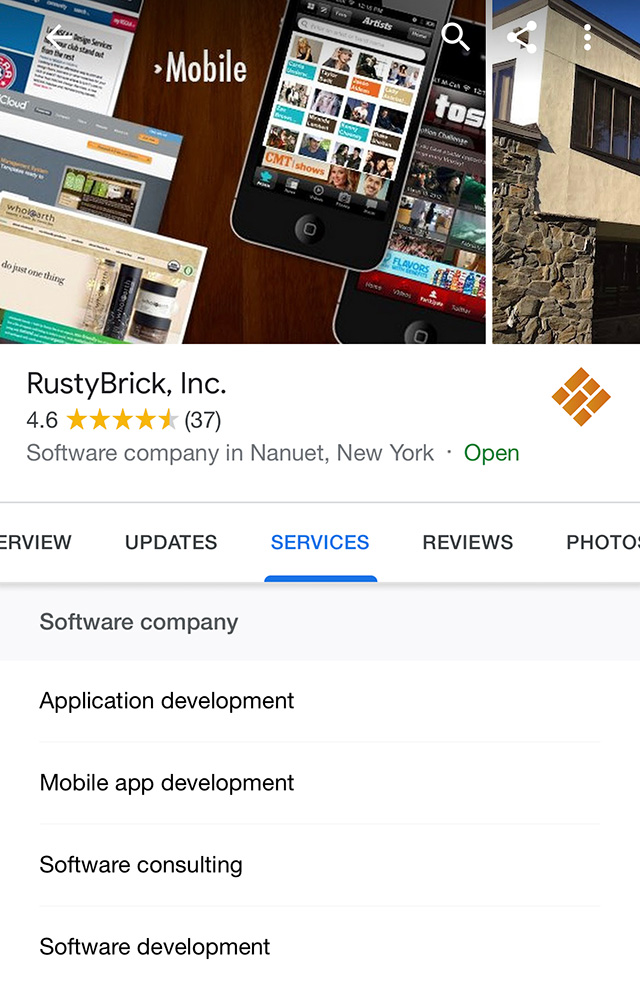The width and height of the screenshot is (640, 990).
Task: Open the stone building photo
Action: click(566, 172)
